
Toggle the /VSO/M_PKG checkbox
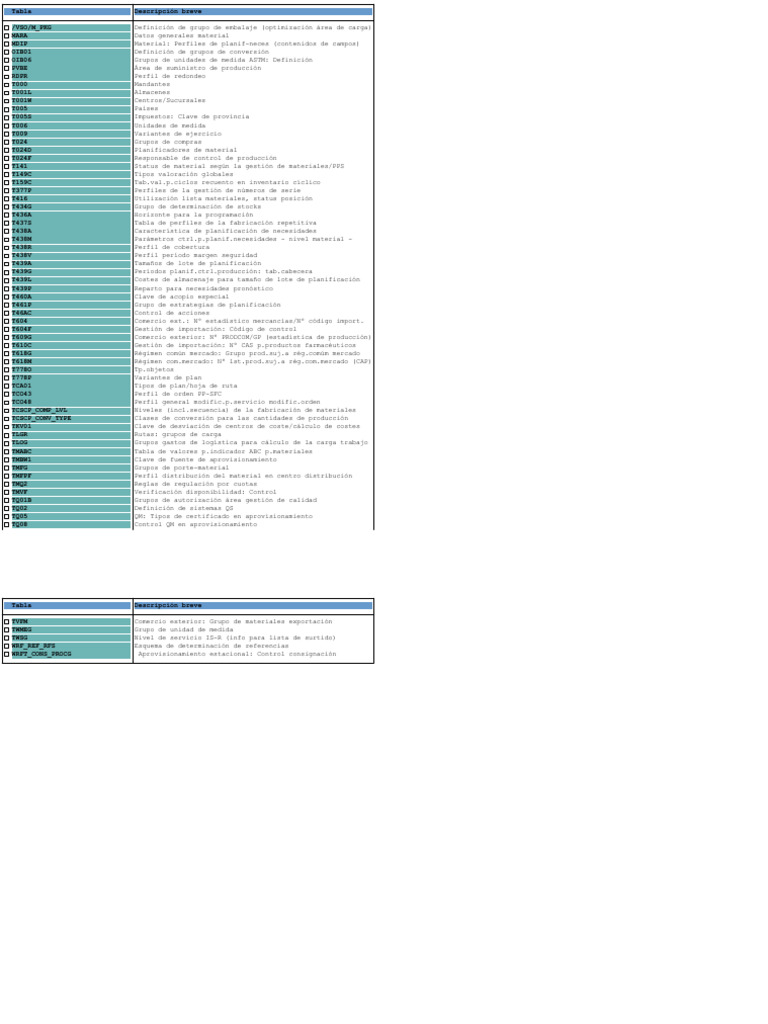tap(7, 28)
